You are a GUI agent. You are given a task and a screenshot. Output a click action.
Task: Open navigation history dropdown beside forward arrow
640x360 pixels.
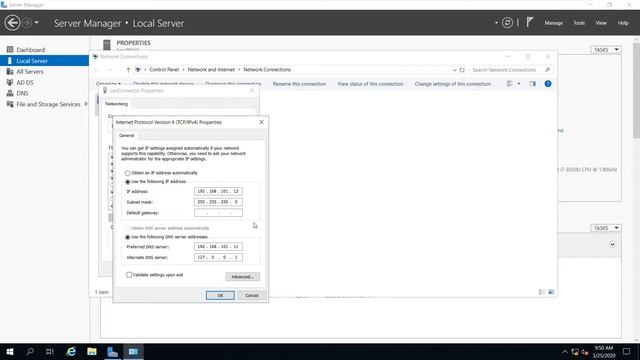tap(37, 23)
